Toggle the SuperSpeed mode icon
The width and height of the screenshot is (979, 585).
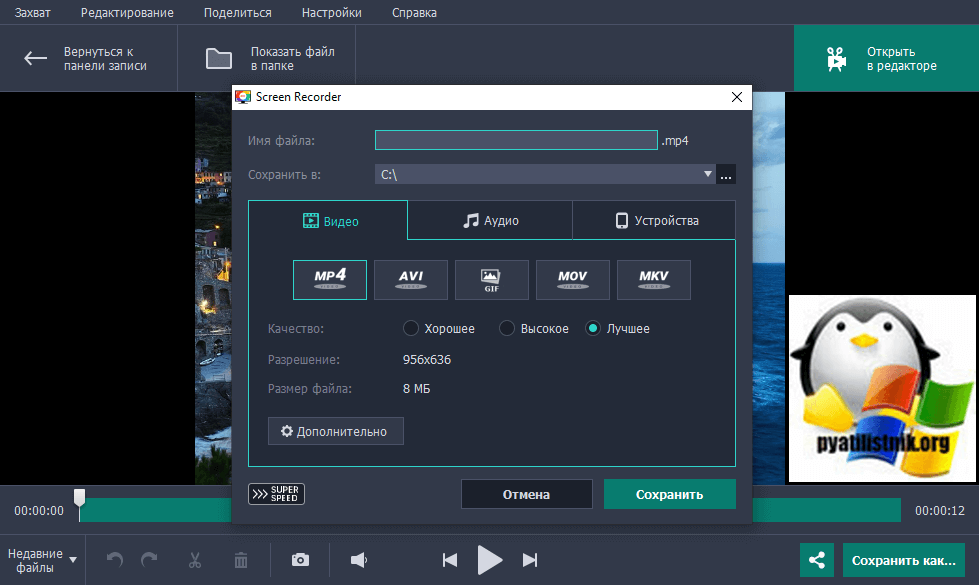[x=276, y=494]
